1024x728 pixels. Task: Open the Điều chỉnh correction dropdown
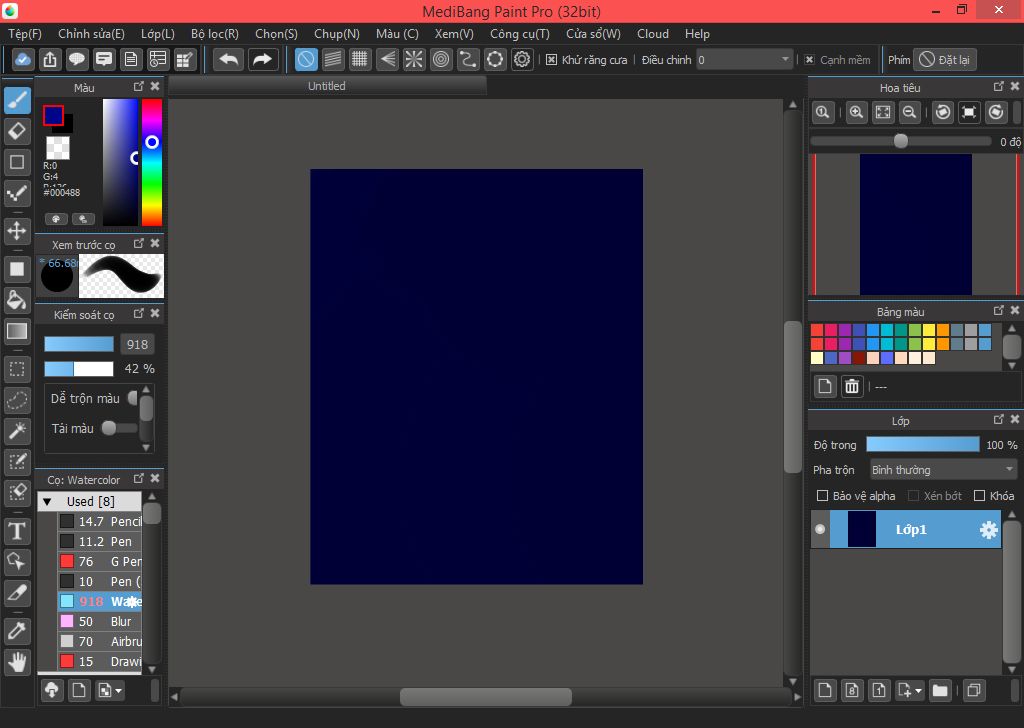744,59
